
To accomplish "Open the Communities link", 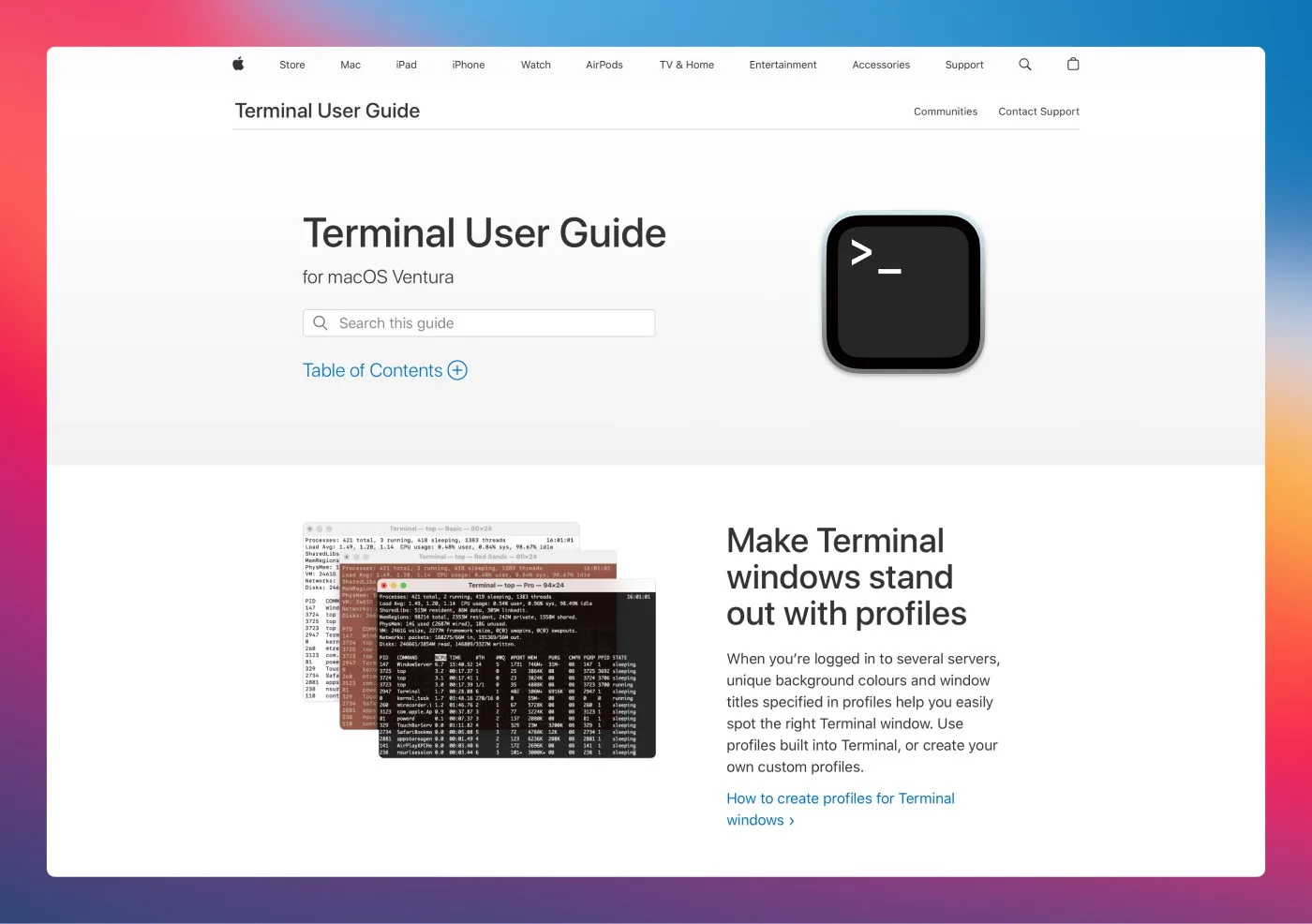I will (946, 112).
